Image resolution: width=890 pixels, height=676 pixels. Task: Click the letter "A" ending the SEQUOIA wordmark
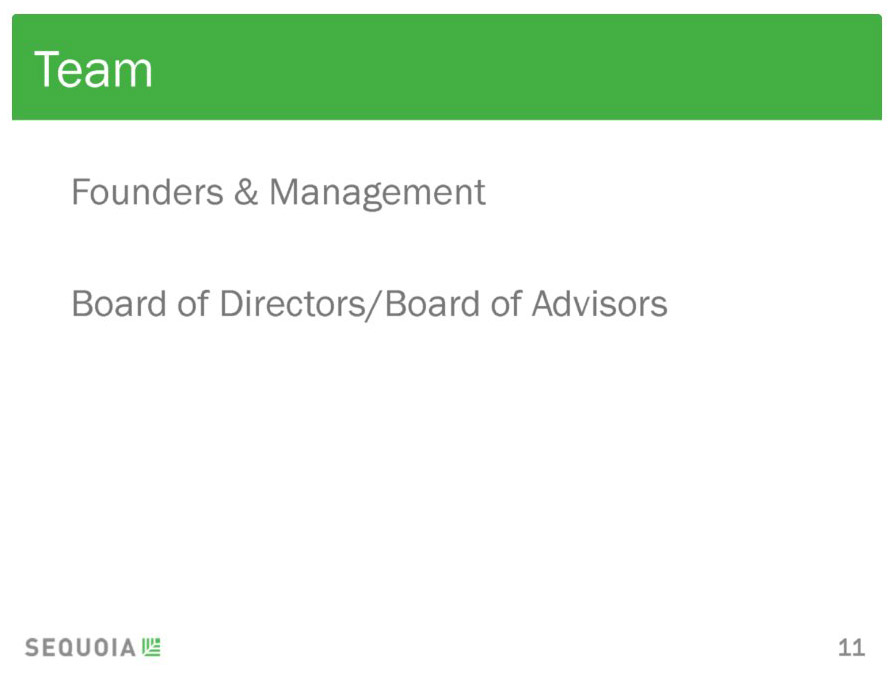128,648
